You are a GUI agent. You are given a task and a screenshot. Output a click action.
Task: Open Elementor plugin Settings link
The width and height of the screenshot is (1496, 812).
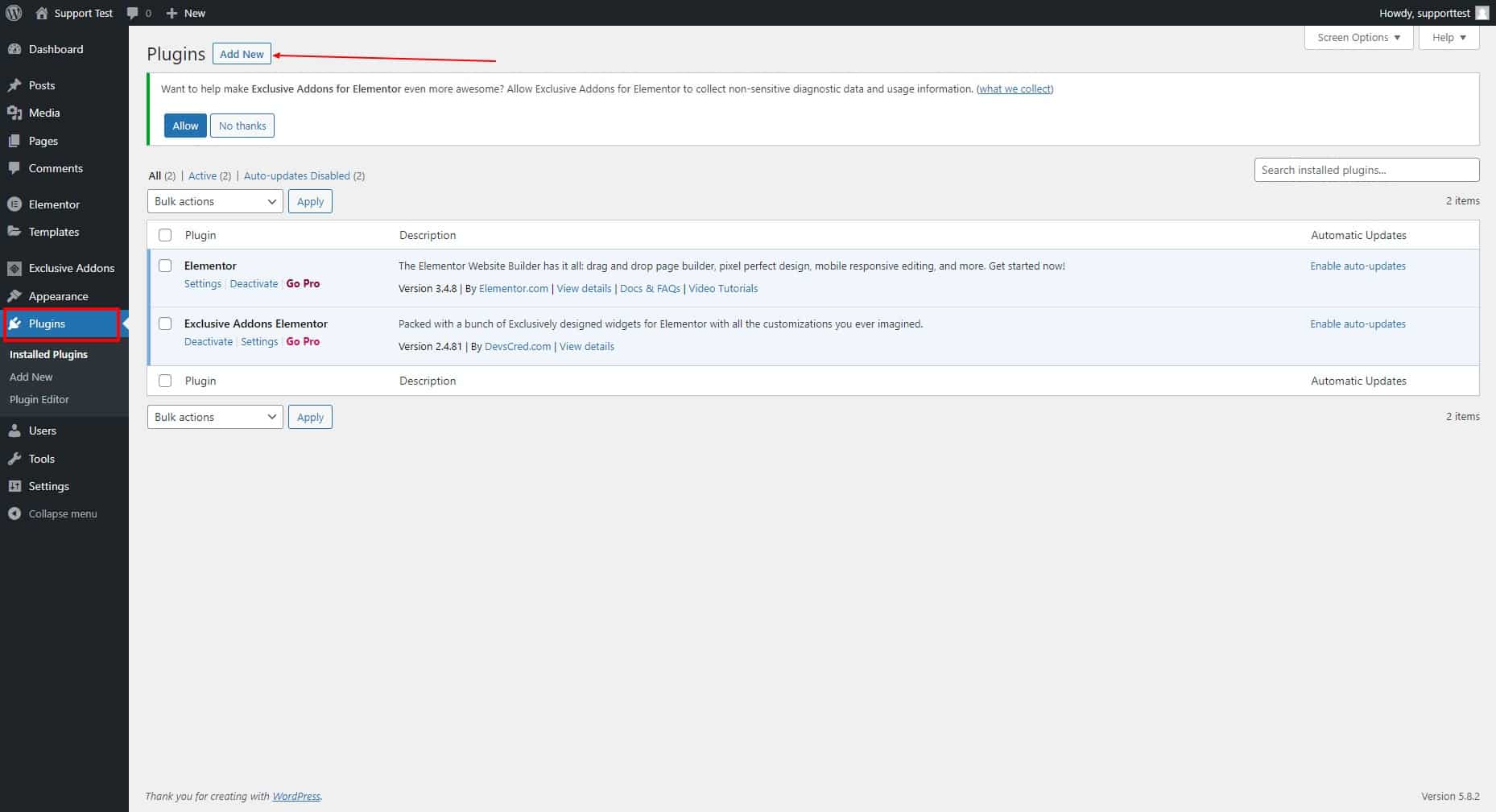coord(202,283)
